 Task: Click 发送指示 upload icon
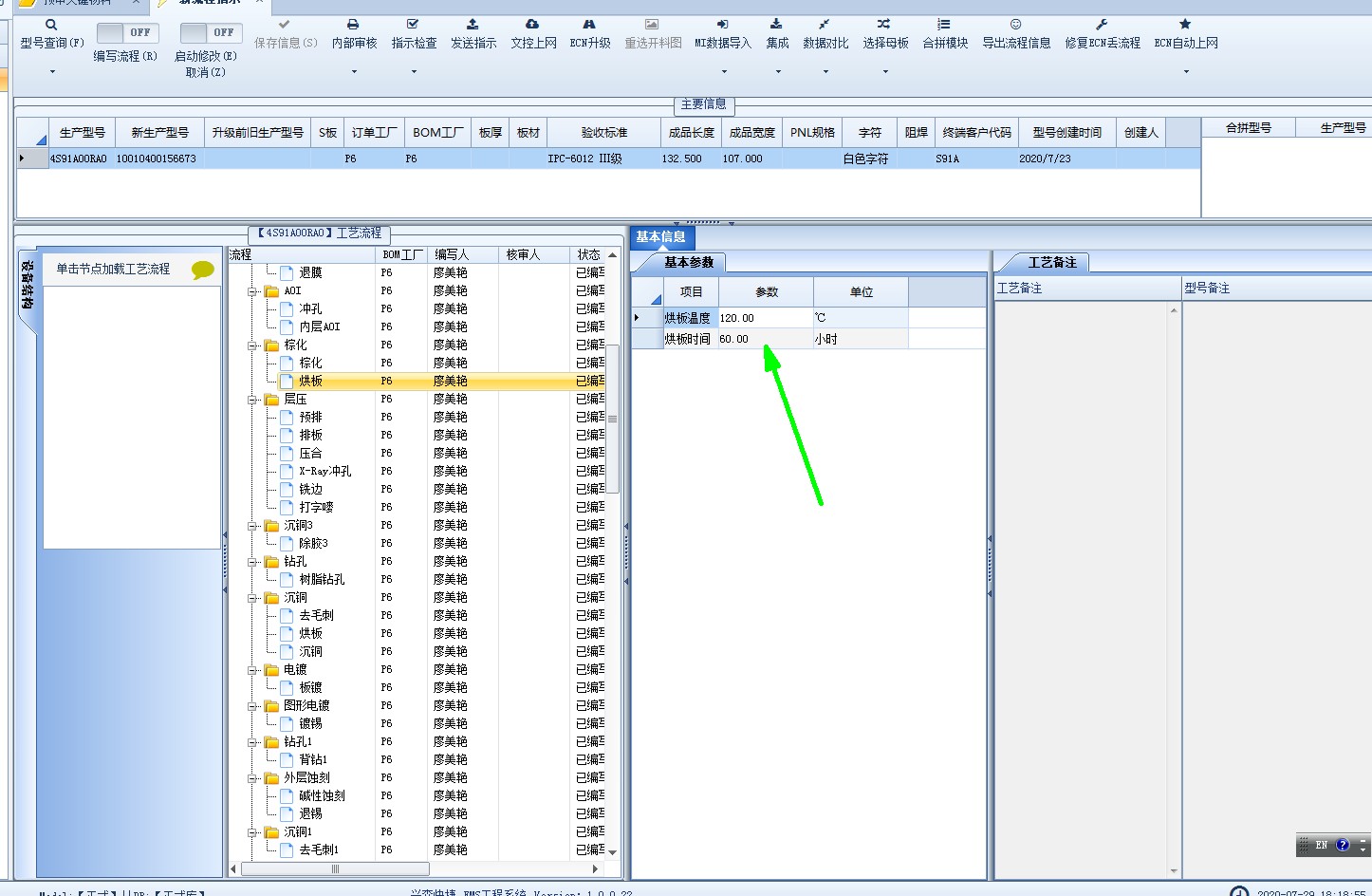pyautogui.click(x=473, y=25)
